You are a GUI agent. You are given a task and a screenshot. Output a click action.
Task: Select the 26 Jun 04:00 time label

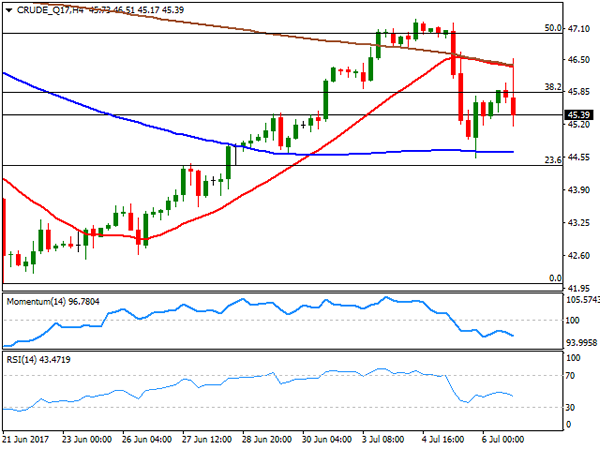point(147,439)
